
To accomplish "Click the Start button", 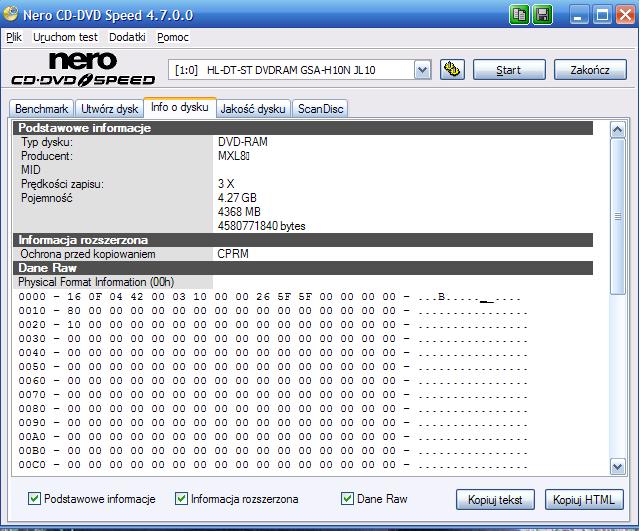I will click(x=509, y=70).
